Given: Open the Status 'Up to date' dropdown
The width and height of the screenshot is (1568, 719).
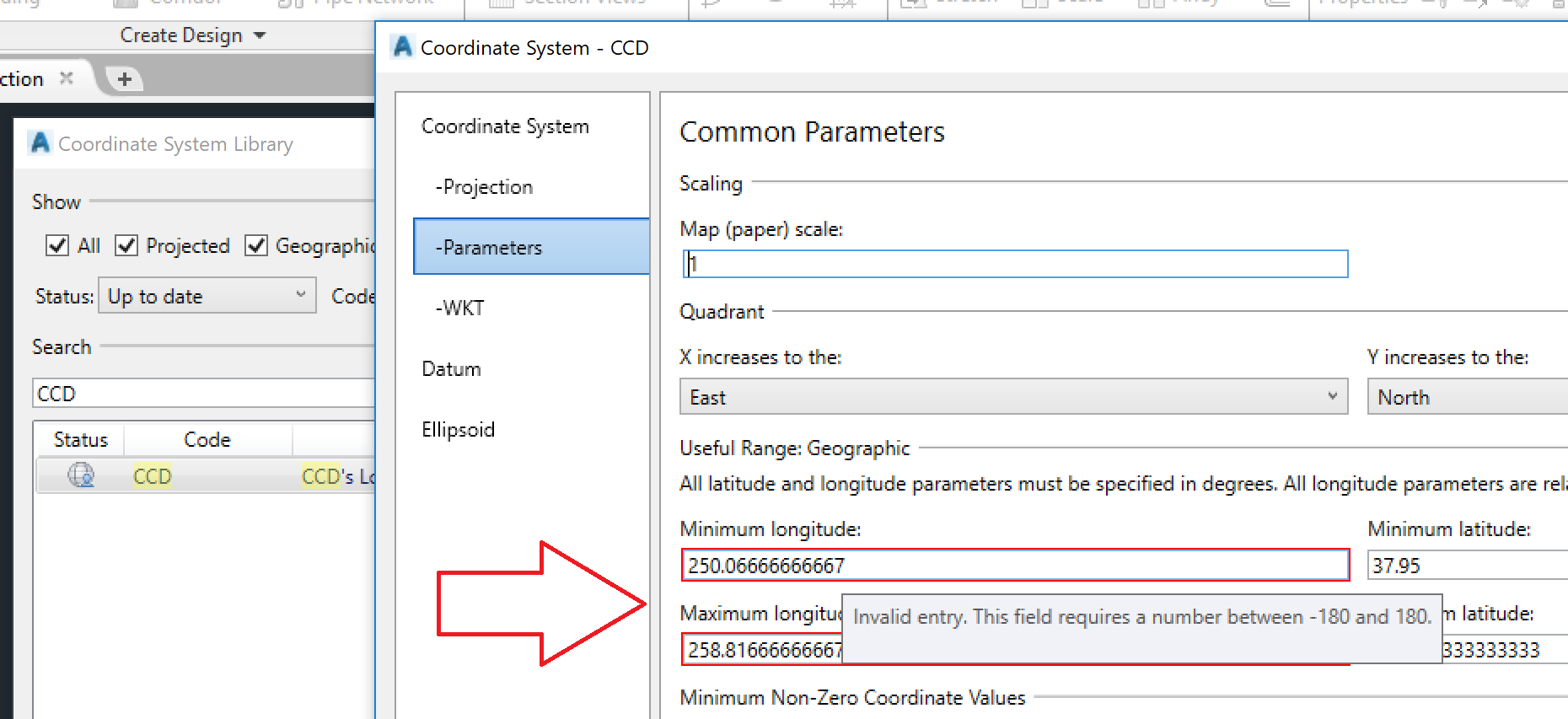Looking at the screenshot, I should (x=207, y=296).
